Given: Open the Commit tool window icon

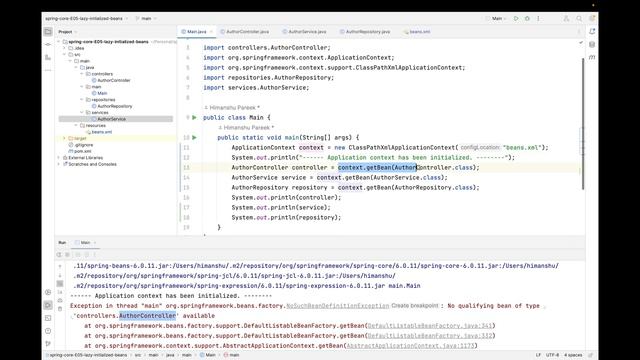Looking at the screenshot, I should tap(48, 44).
